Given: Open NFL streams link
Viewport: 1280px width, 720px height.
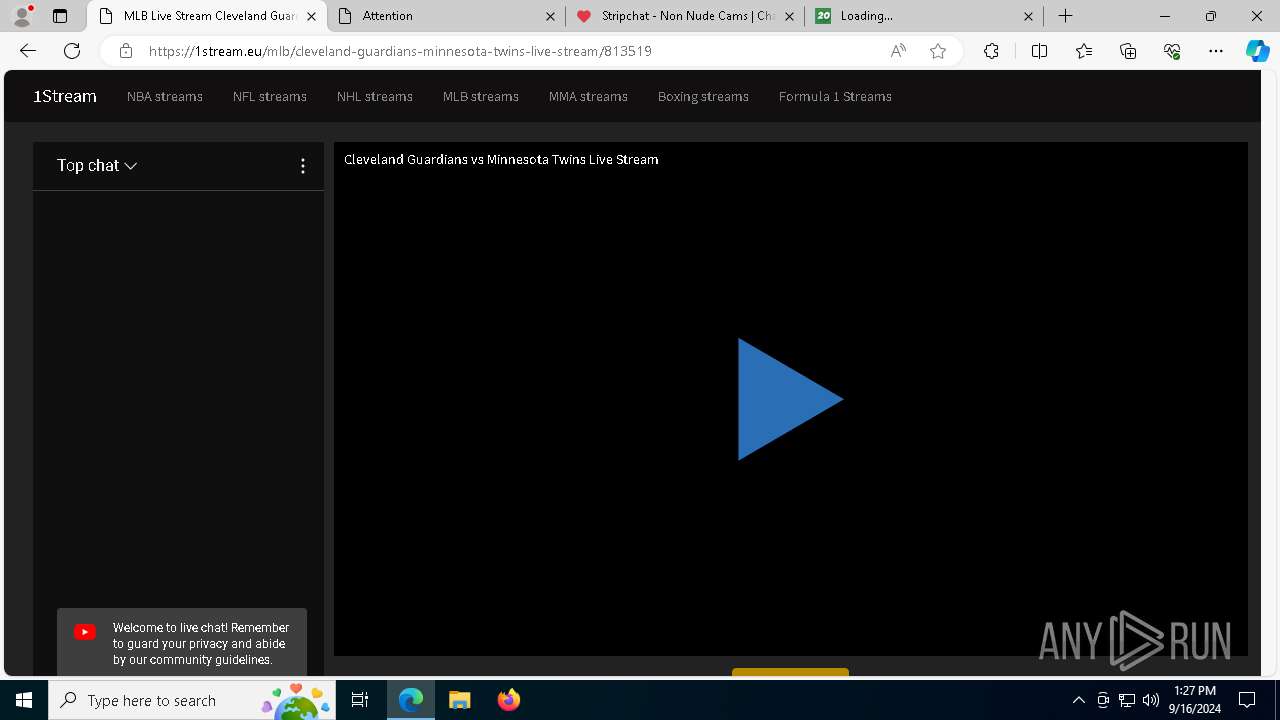Looking at the screenshot, I should 270,97.
